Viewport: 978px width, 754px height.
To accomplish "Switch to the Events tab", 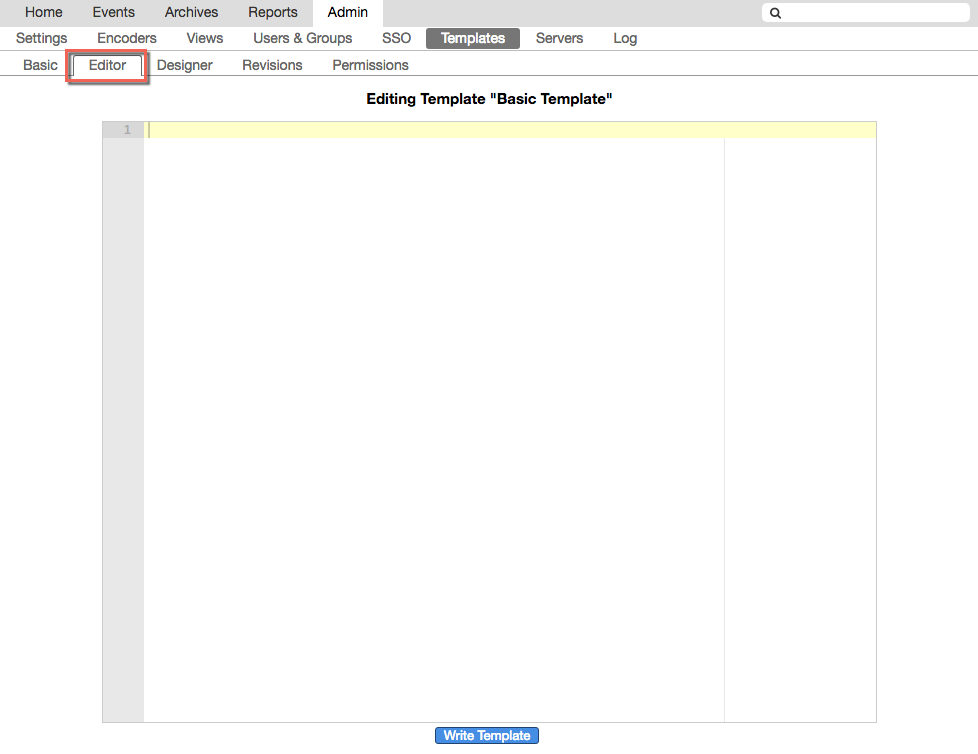I will click(x=113, y=13).
